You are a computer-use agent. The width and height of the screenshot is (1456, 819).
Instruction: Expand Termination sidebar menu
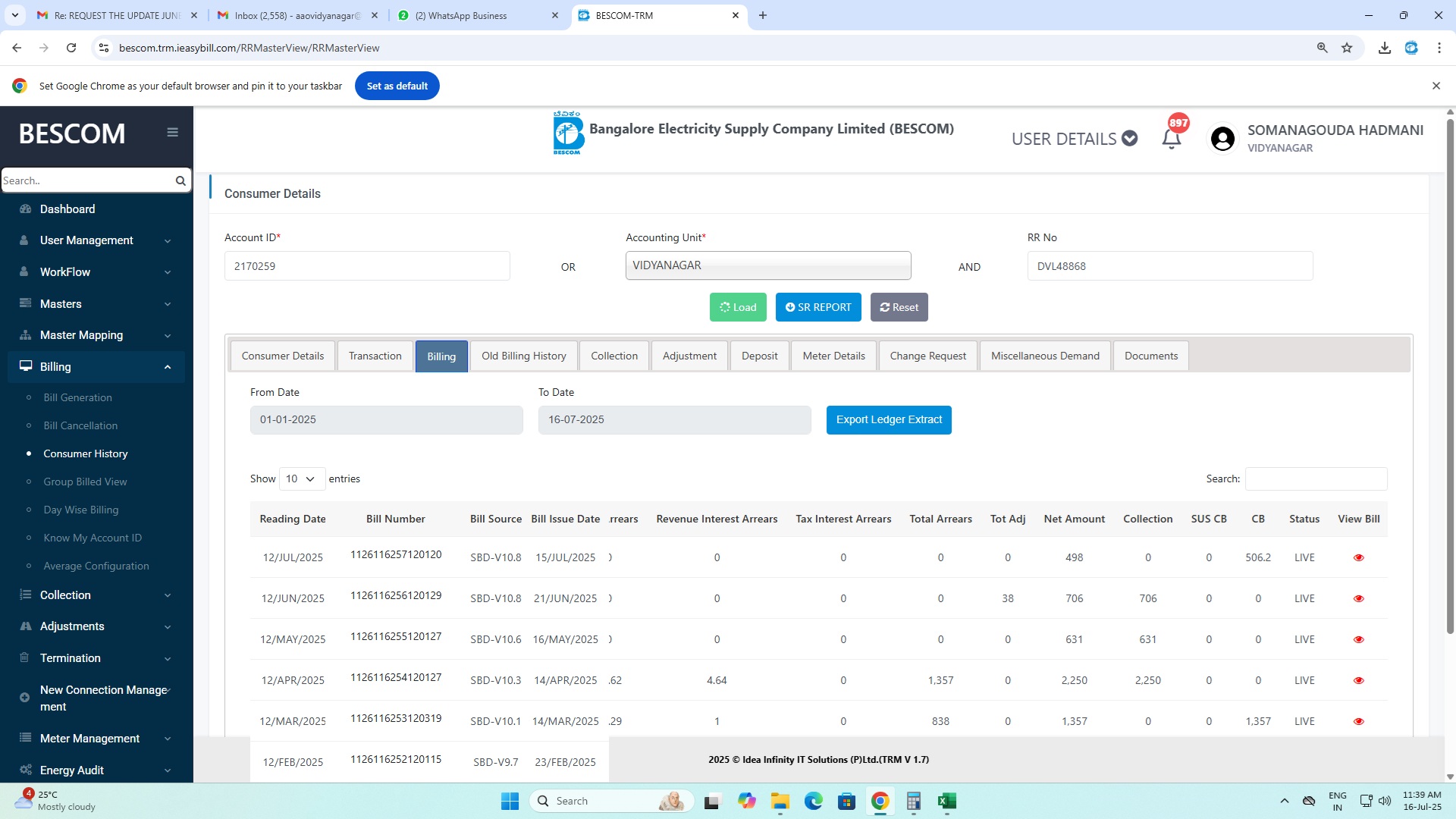point(96,658)
